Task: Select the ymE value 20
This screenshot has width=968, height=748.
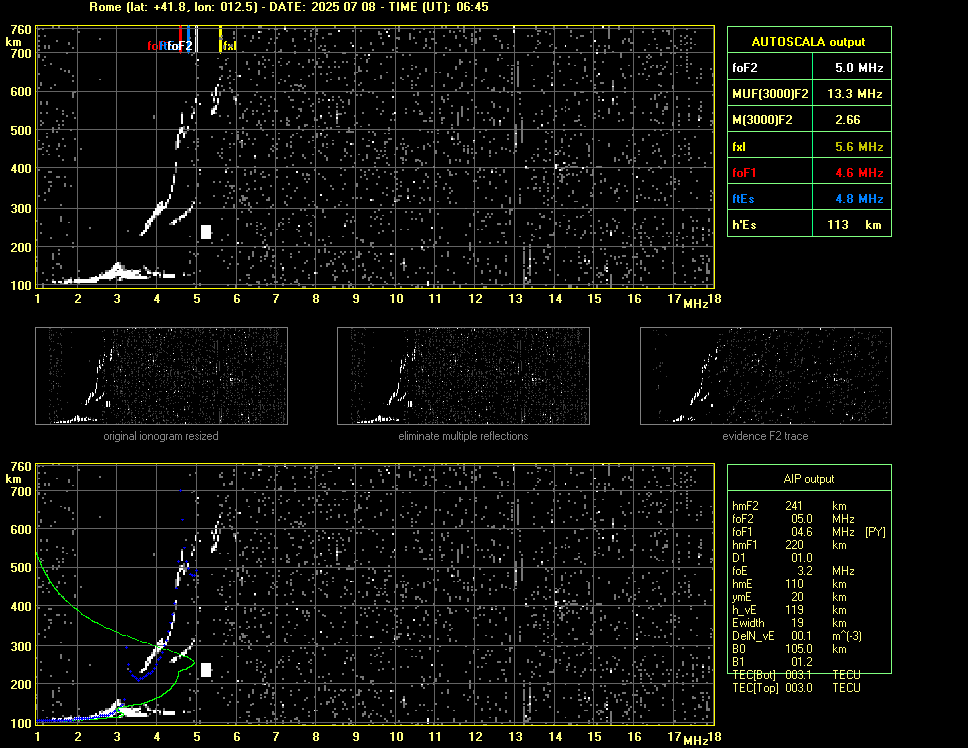Action: (798, 597)
